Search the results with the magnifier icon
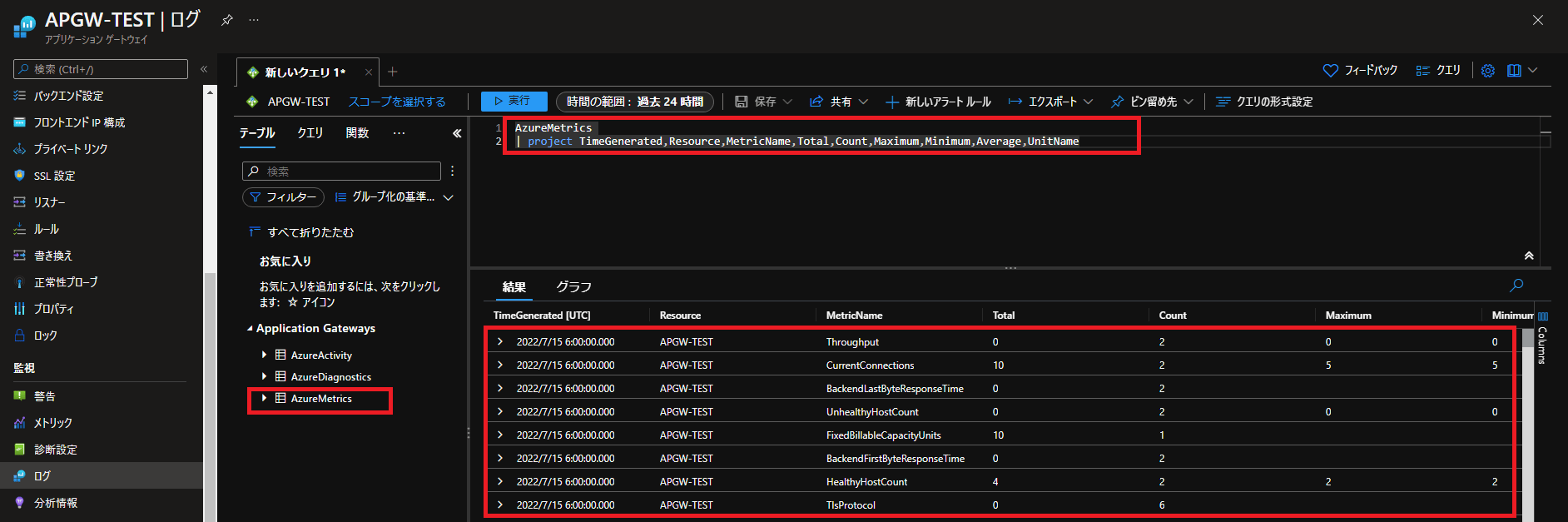This screenshot has height=522, width=1568. coord(1516,286)
